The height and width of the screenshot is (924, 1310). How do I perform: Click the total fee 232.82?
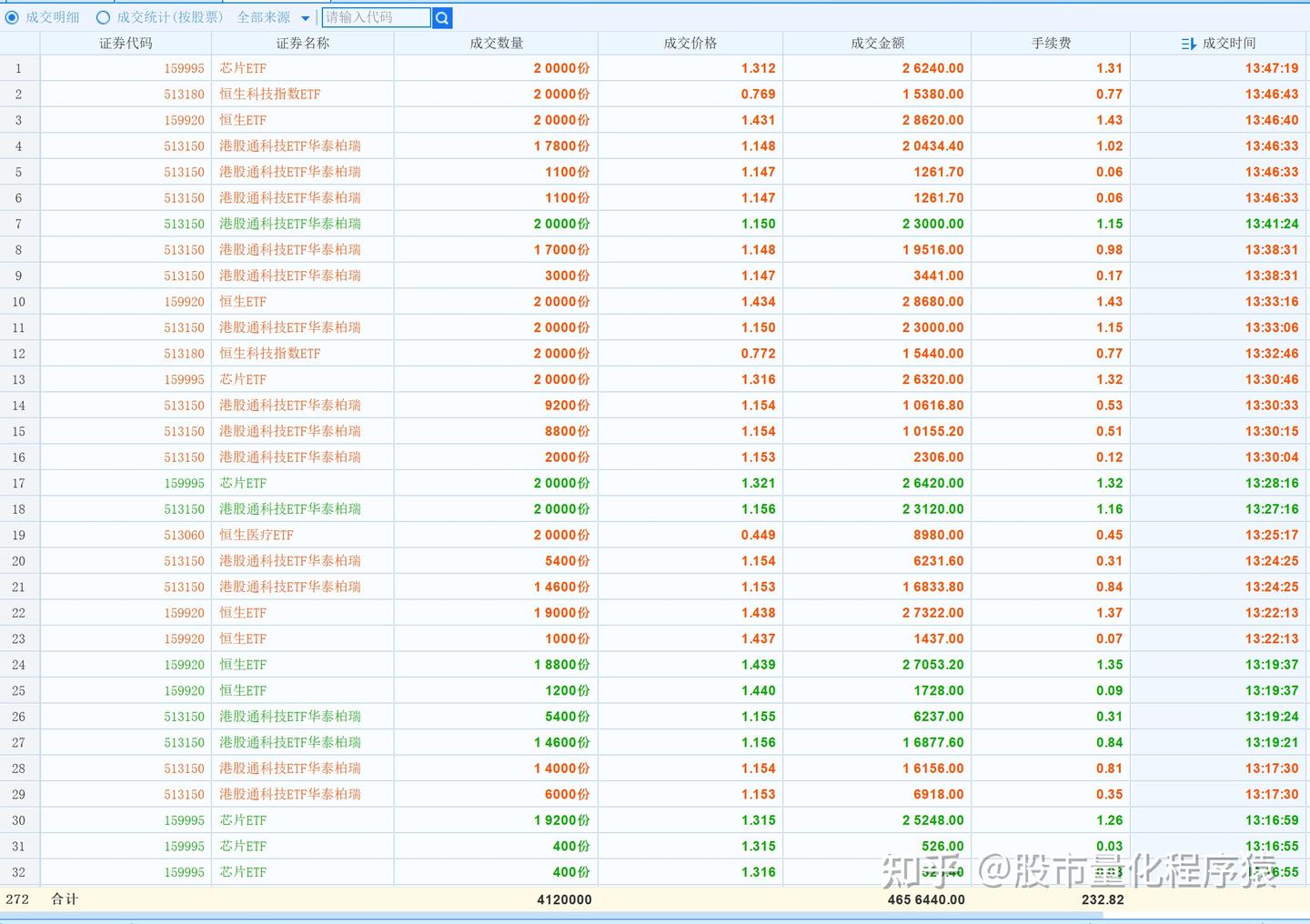[x=1103, y=899]
